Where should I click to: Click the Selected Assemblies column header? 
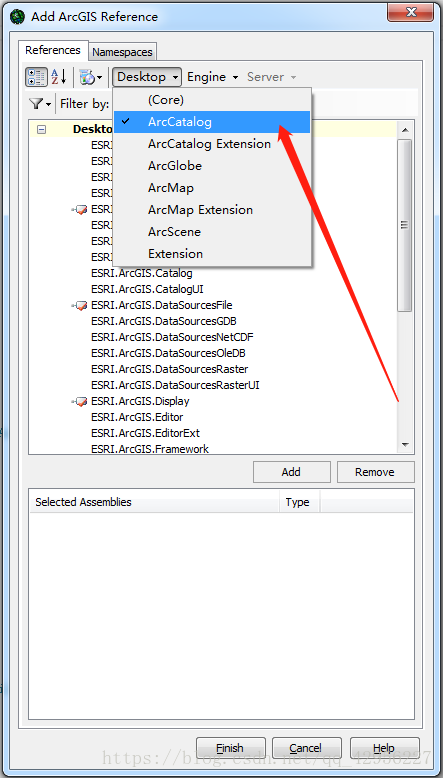point(154,502)
